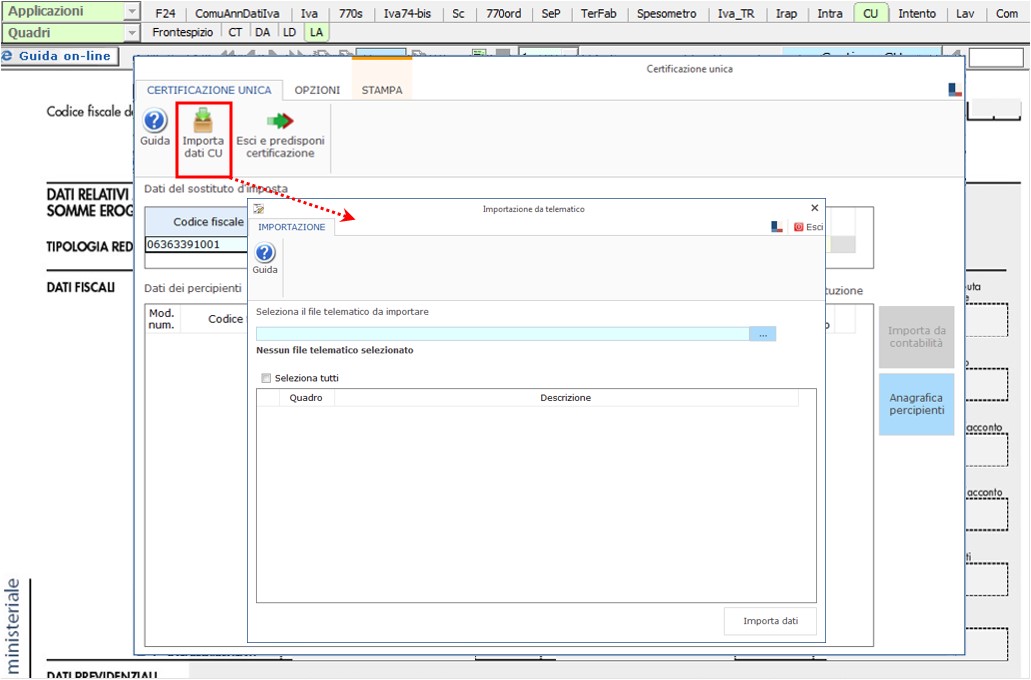
Task: Click the Descrizione column header
Action: click(x=565, y=398)
